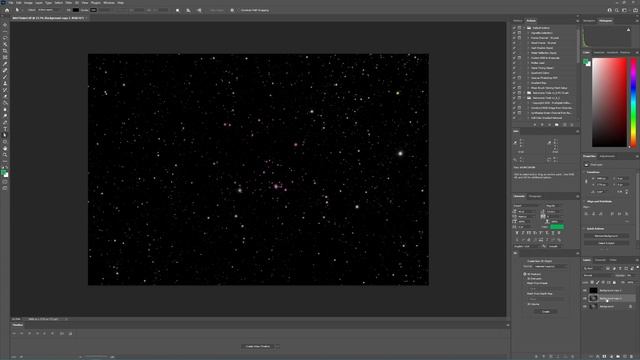The width and height of the screenshot is (640, 360).
Task: Select the Crop tool
Action: [x=5, y=51]
